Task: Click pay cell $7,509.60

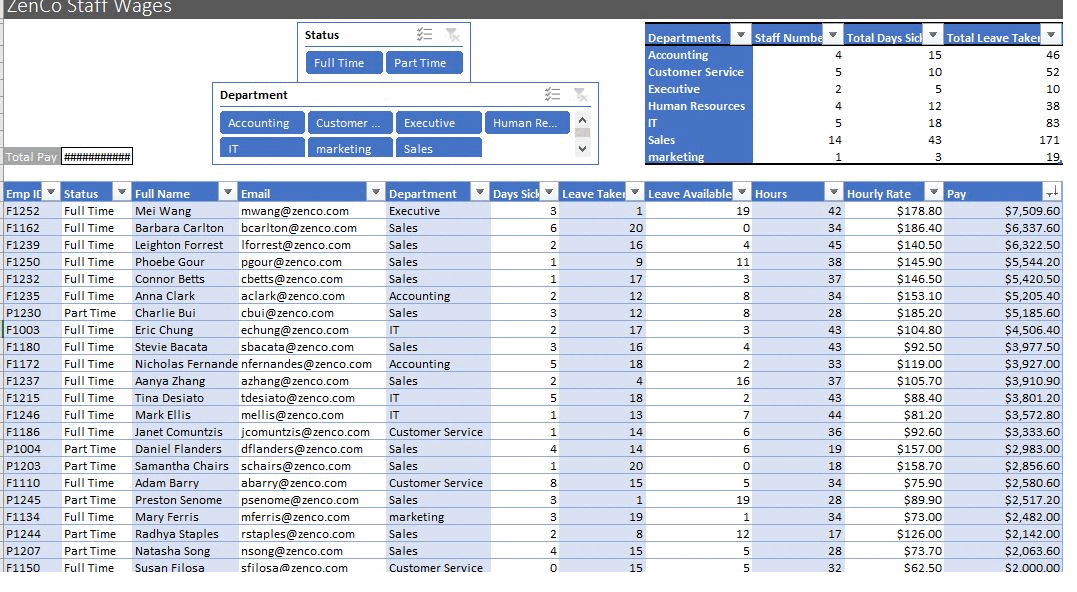Action: click(x=1004, y=211)
